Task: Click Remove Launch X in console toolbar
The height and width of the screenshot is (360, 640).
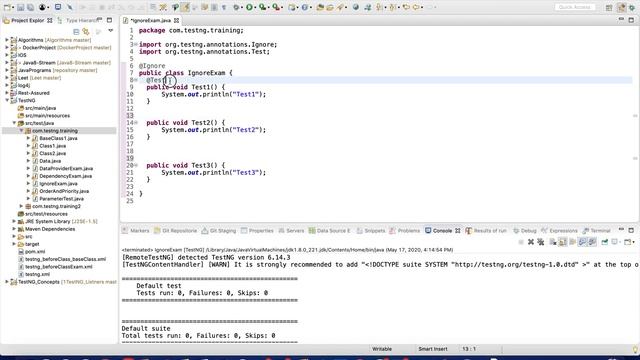Action: click(x=531, y=242)
